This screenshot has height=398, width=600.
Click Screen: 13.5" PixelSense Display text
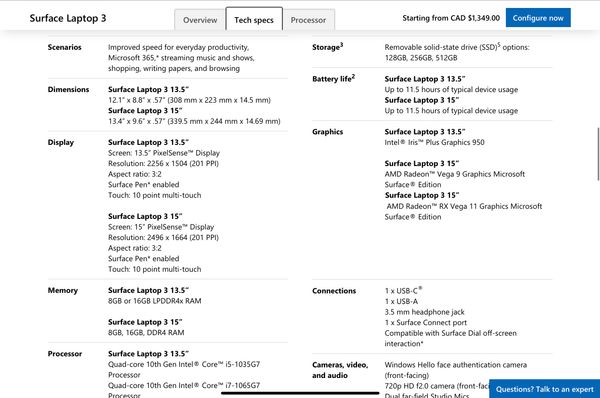coord(164,153)
